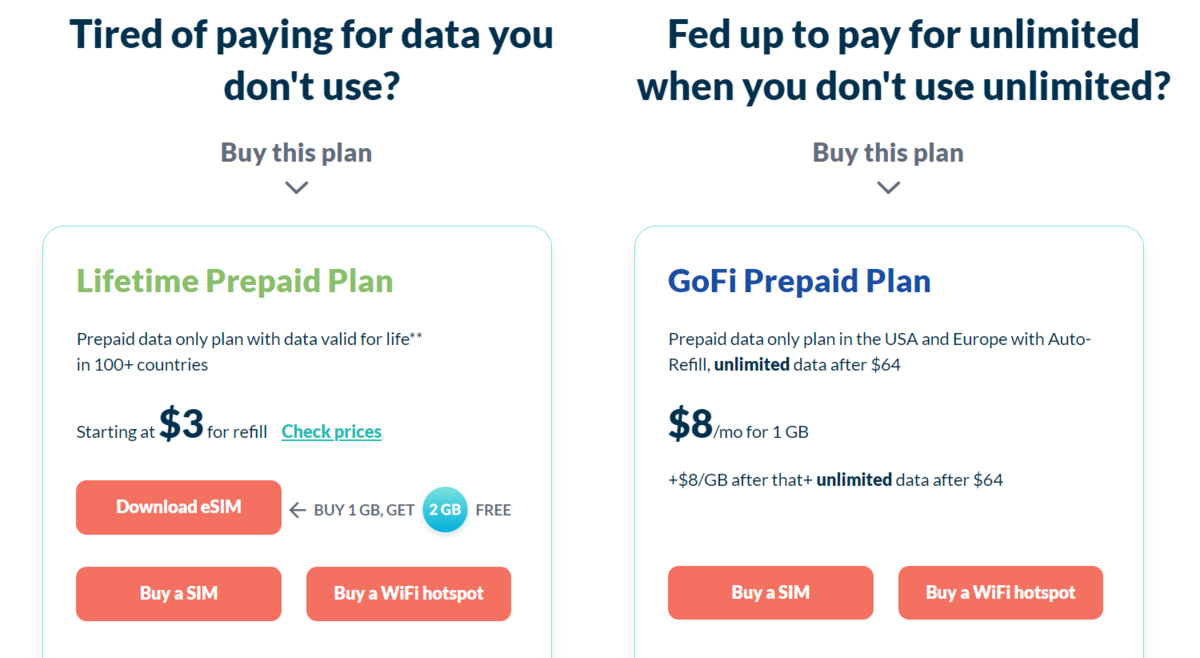
Task: Select the GoFi Prepaid Plan heading
Action: [x=798, y=281]
